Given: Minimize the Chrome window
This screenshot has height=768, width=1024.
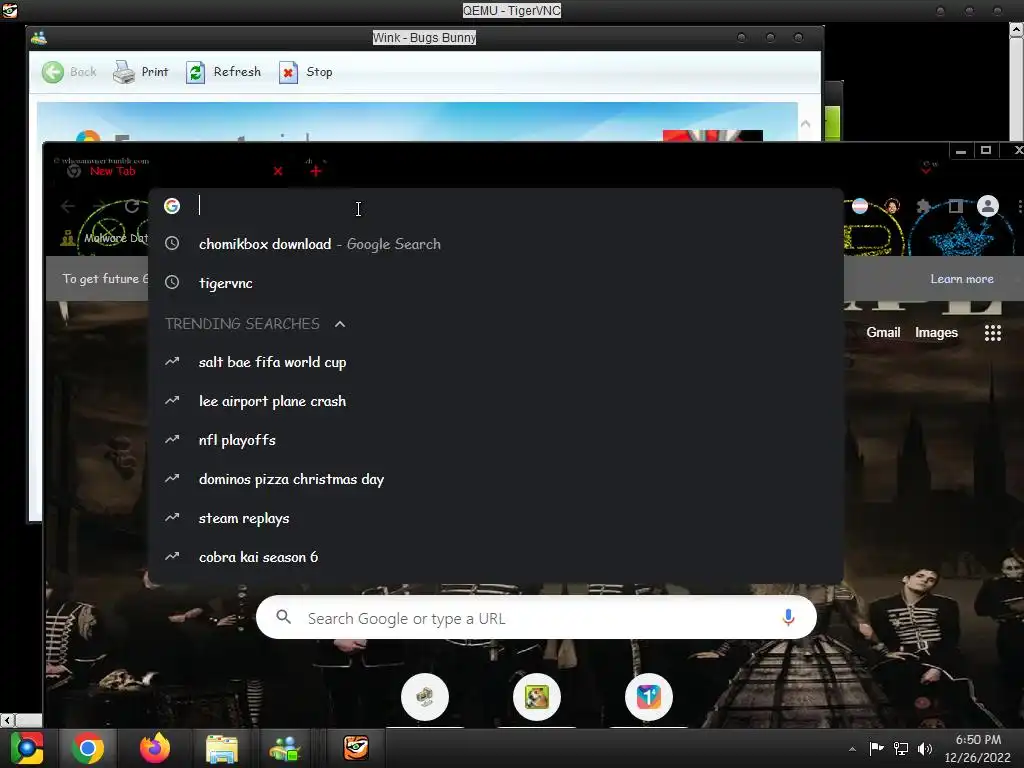Looking at the screenshot, I should point(961,151).
